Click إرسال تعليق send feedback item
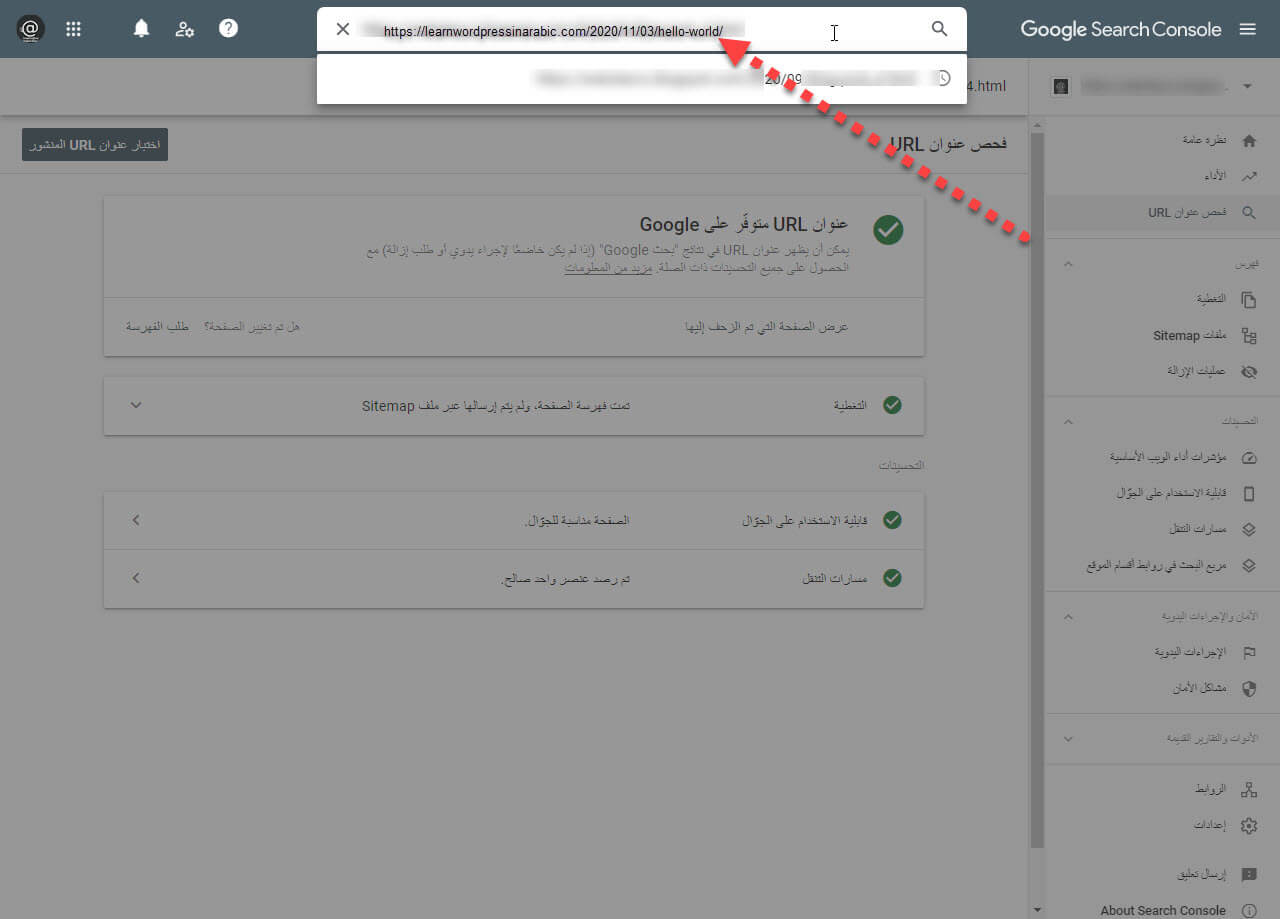 1199,875
